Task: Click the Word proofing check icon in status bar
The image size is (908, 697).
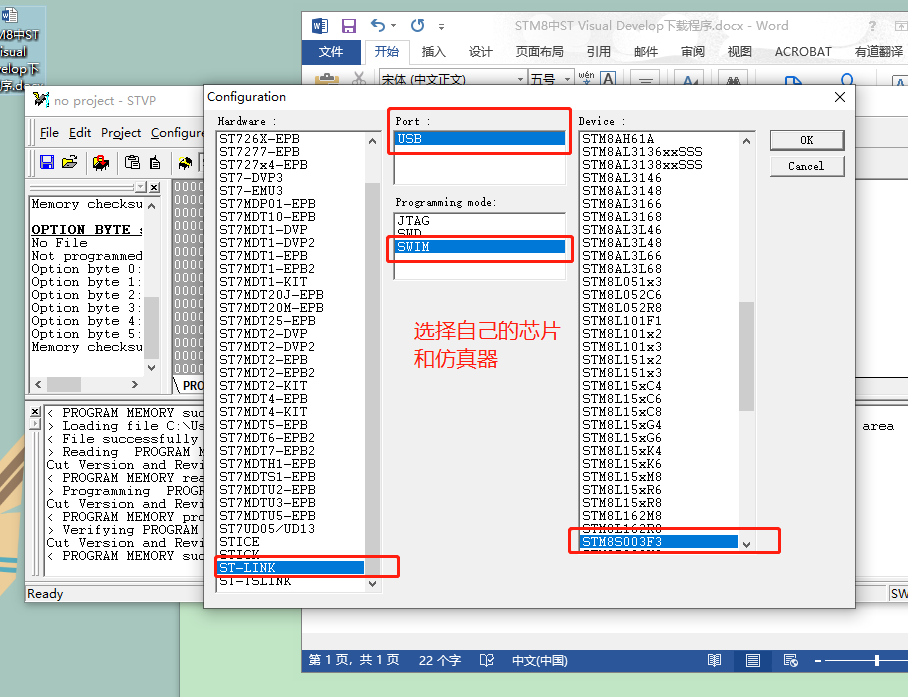Action: pyautogui.click(x=487, y=661)
